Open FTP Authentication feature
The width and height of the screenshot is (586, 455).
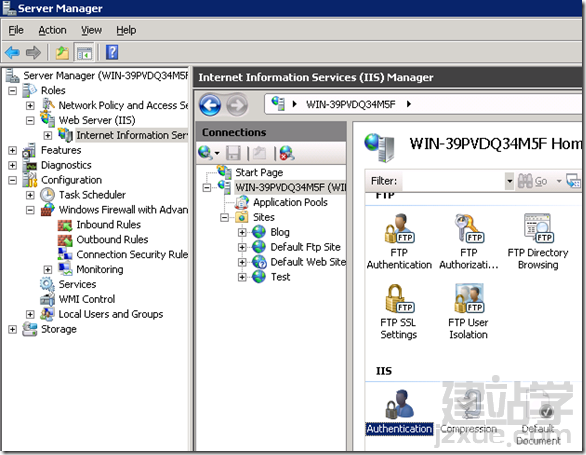click(399, 241)
